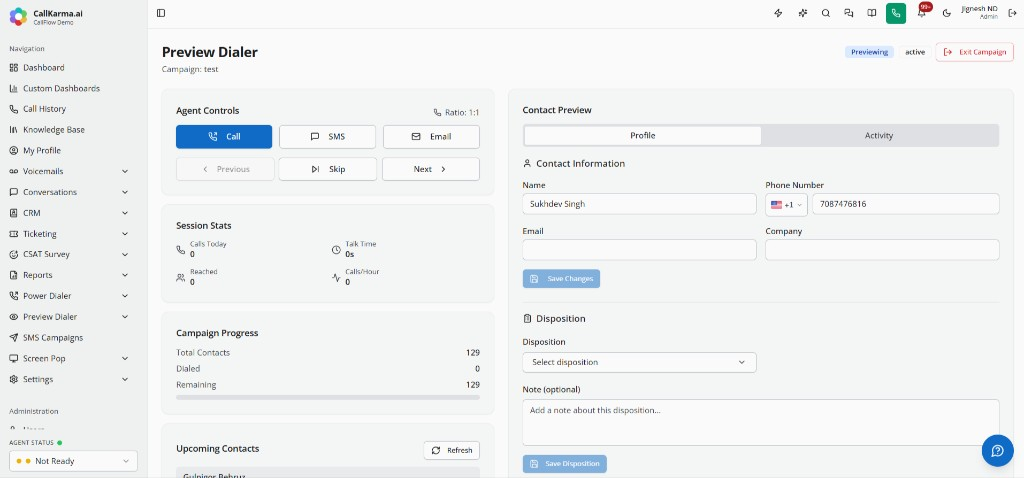
Task: Open My Profile in sidebar
Action: pos(42,150)
